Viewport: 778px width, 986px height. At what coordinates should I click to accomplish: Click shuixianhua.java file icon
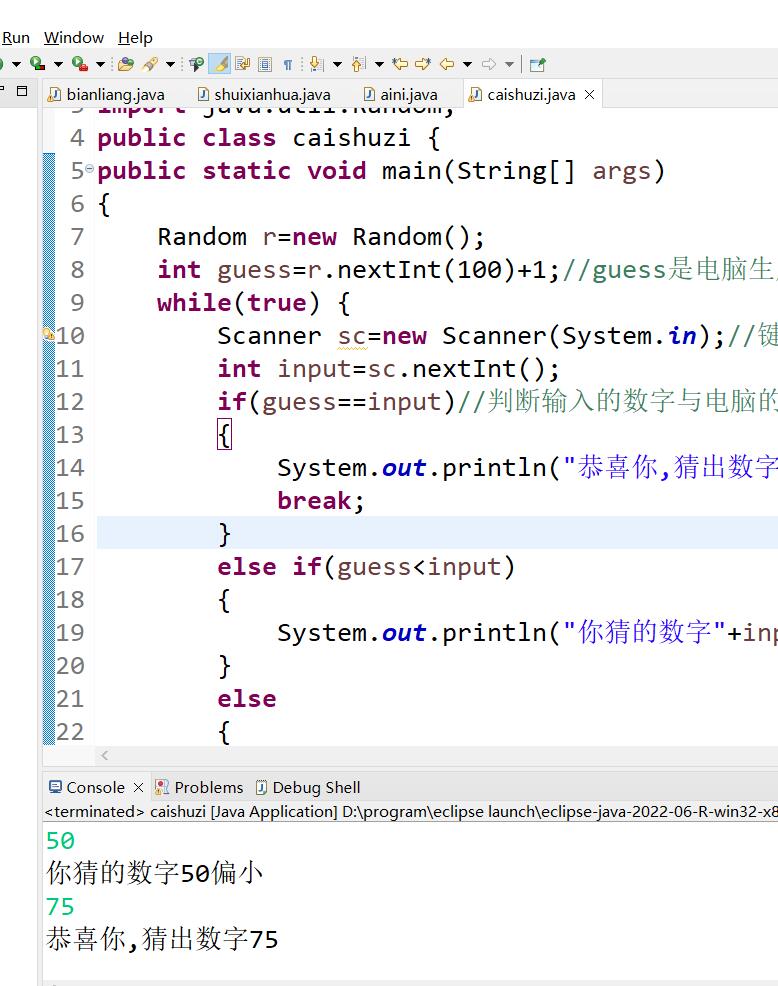[203, 94]
